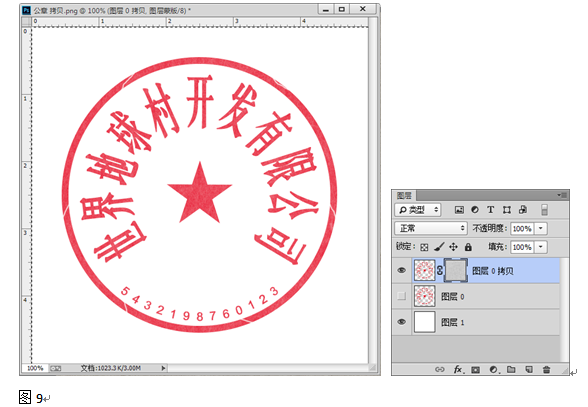Click lock transparent pixels icon
The image size is (588, 407).
coord(424,247)
